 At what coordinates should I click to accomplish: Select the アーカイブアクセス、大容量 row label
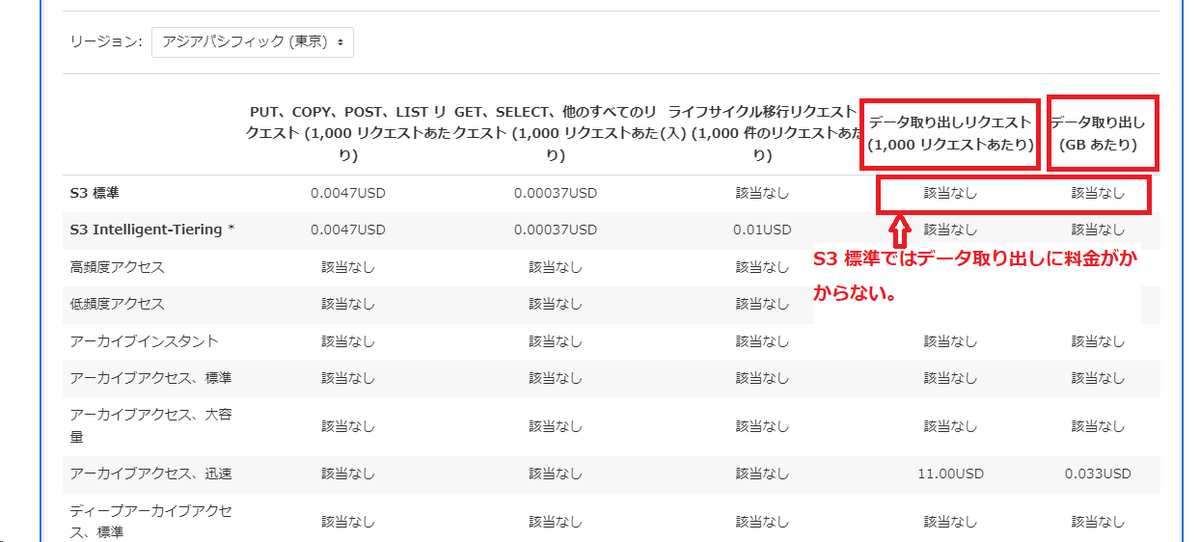(x=151, y=425)
